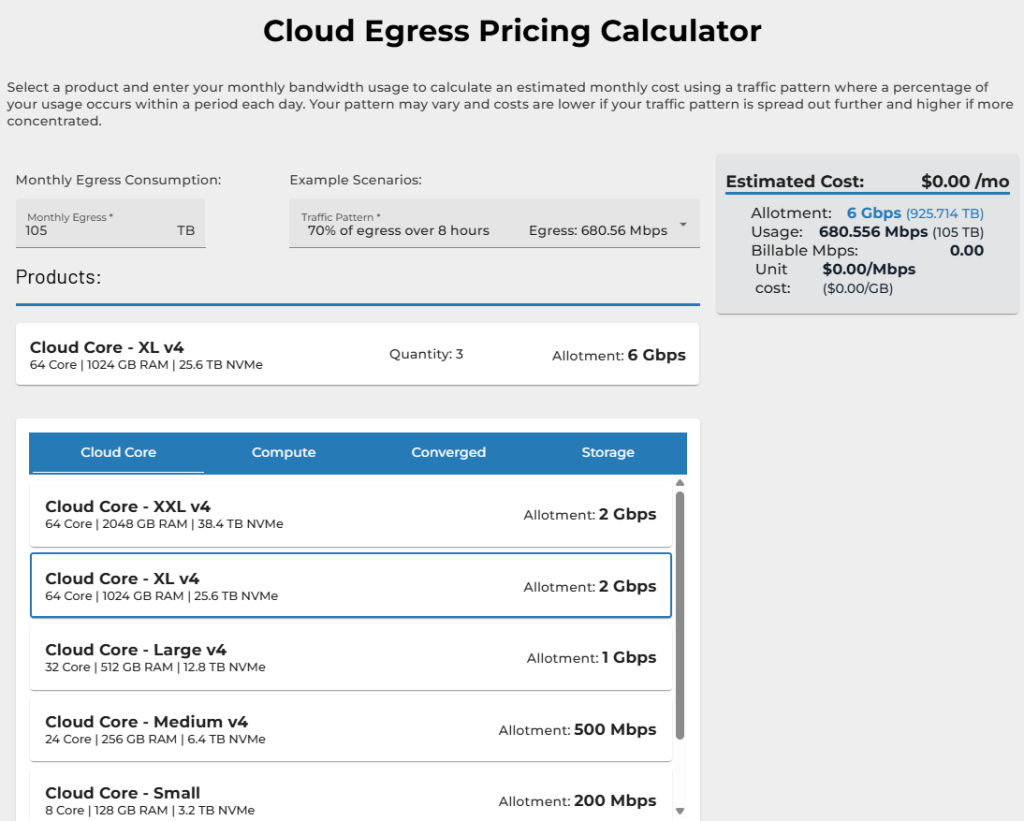
Task: Click the Monthly Egress input field
Action: tap(95, 230)
